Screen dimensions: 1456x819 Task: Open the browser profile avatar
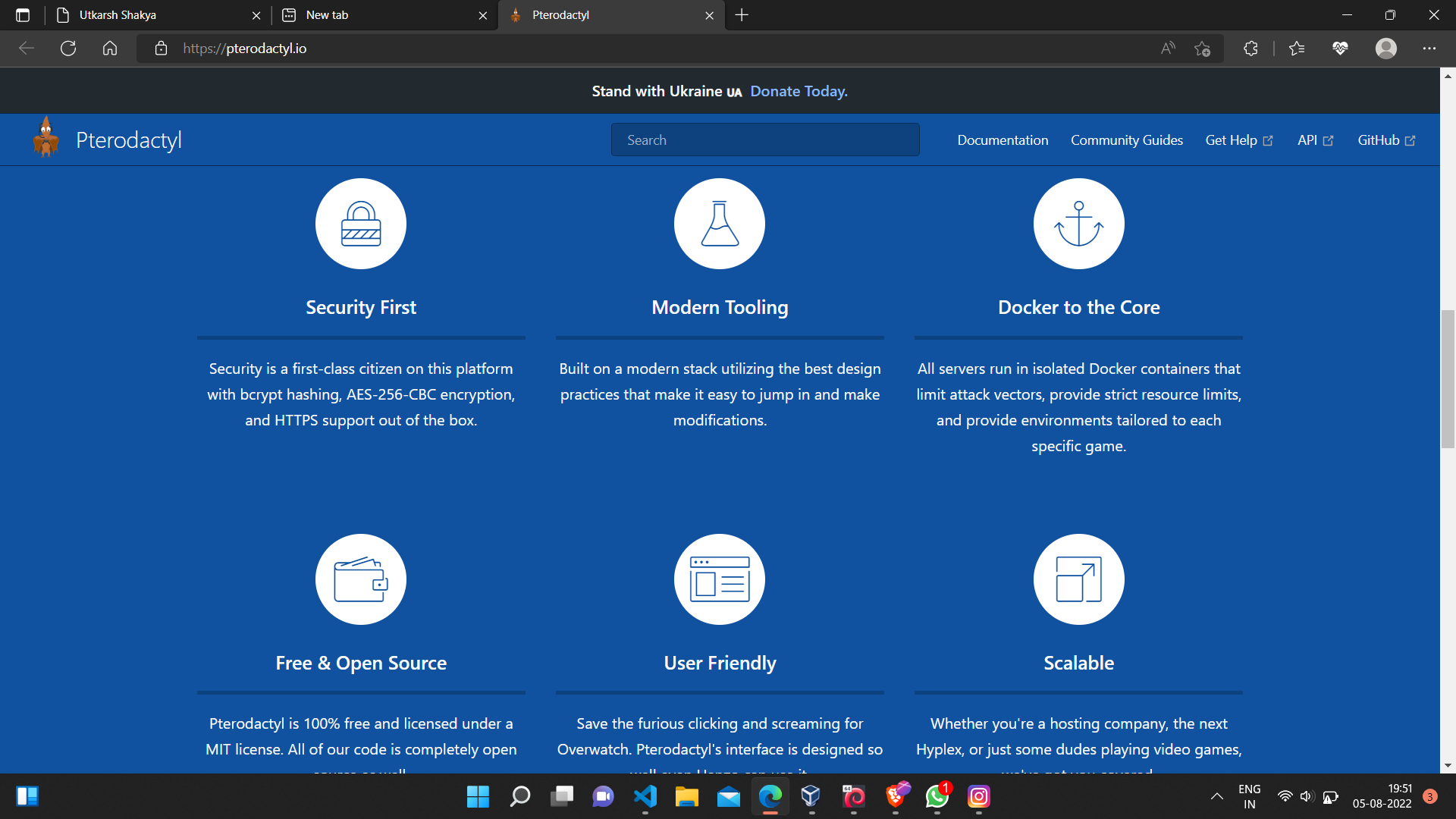click(x=1386, y=49)
